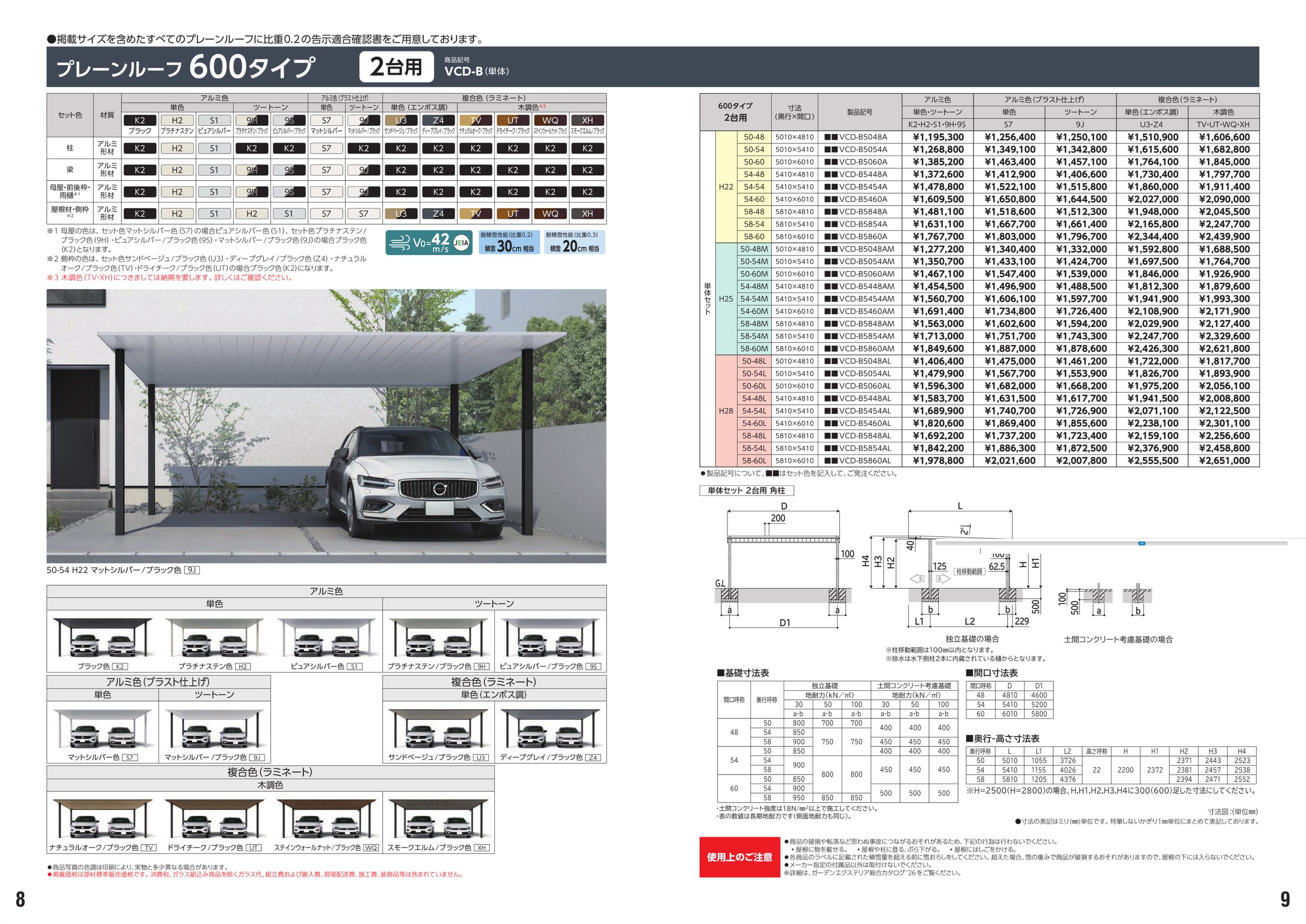This screenshot has height=924, width=1306.
Task: Click price ¥2,651,000 in the last row
Action: click(x=1224, y=461)
